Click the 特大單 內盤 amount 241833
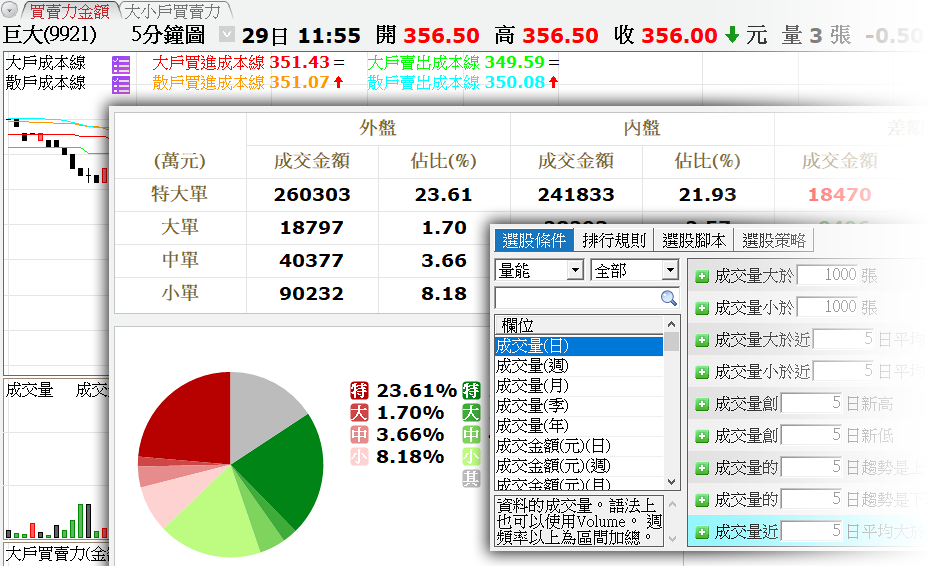Image resolution: width=930 pixels, height=566 pixels. [576, 195]
